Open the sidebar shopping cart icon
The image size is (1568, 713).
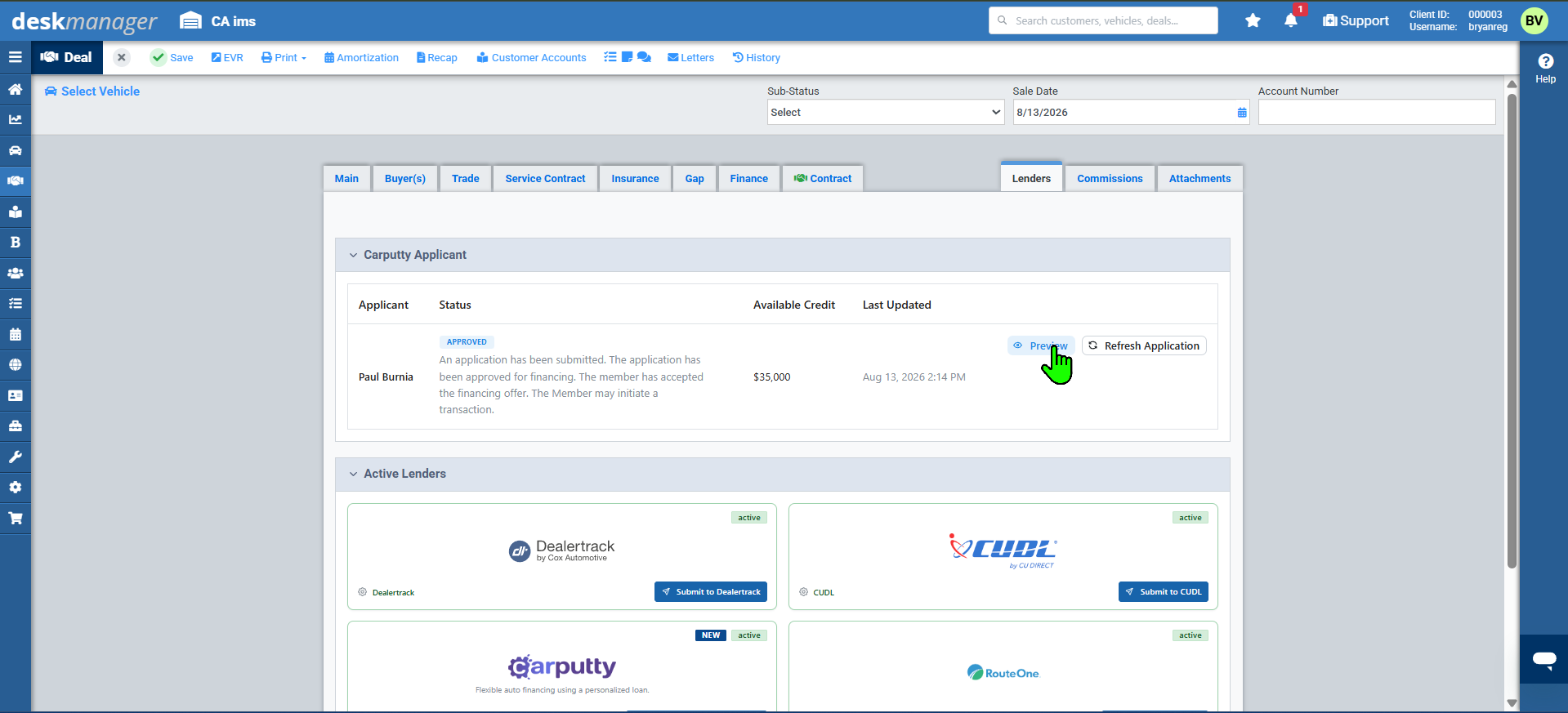15,518
